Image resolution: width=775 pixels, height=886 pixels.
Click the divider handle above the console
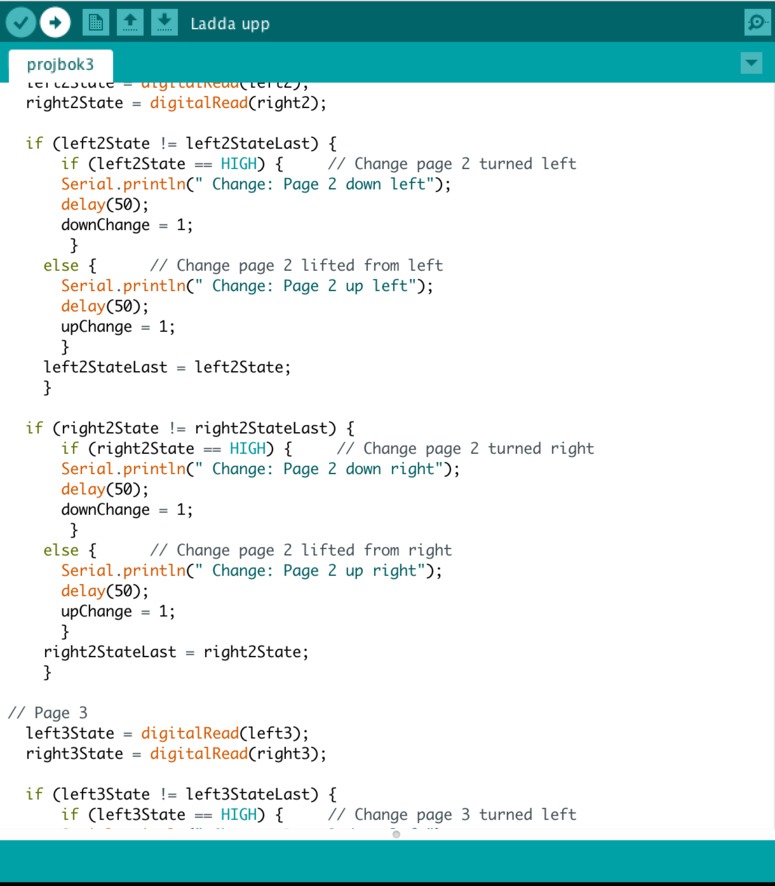click(396, 833)
